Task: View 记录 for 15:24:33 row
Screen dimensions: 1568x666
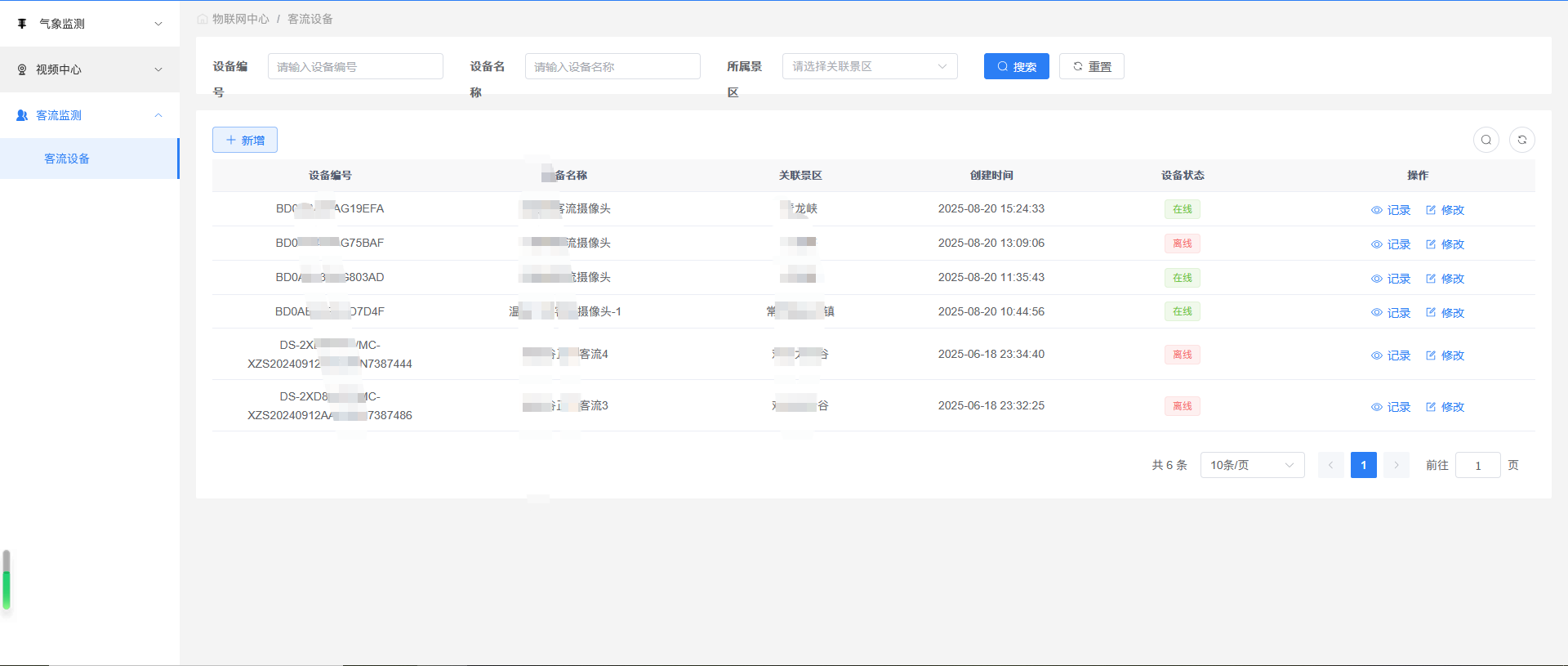Action: coord(1391,210)
